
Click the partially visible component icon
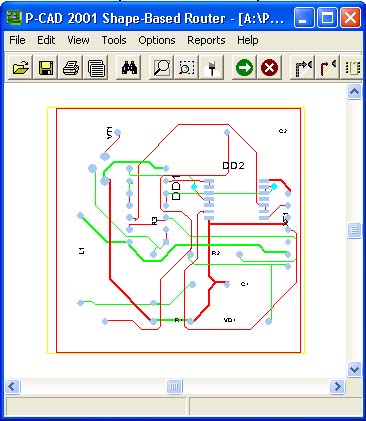[352, 68]
